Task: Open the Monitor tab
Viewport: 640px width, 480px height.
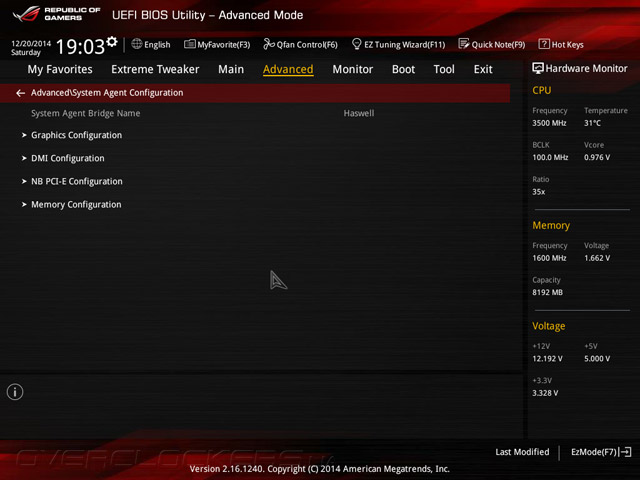Action: pyautogui.click(x=353, y=69)
